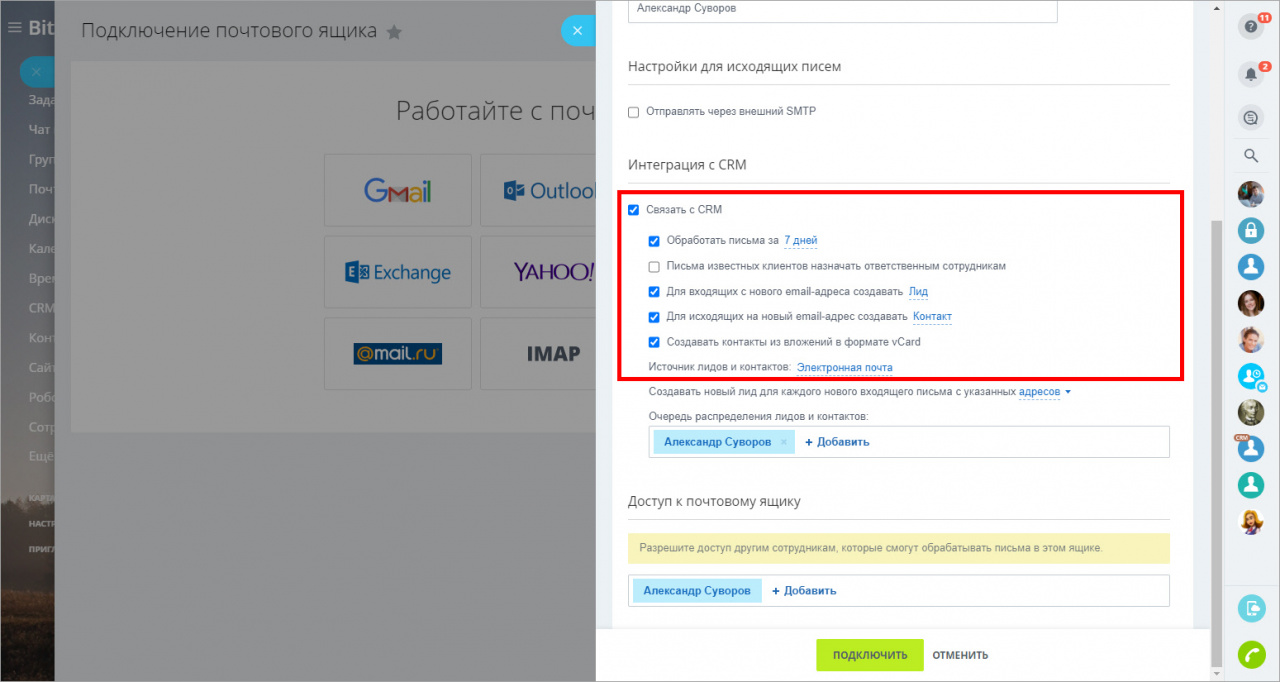
Task: Close the slider panel with blue X
Action: point(577,30)
